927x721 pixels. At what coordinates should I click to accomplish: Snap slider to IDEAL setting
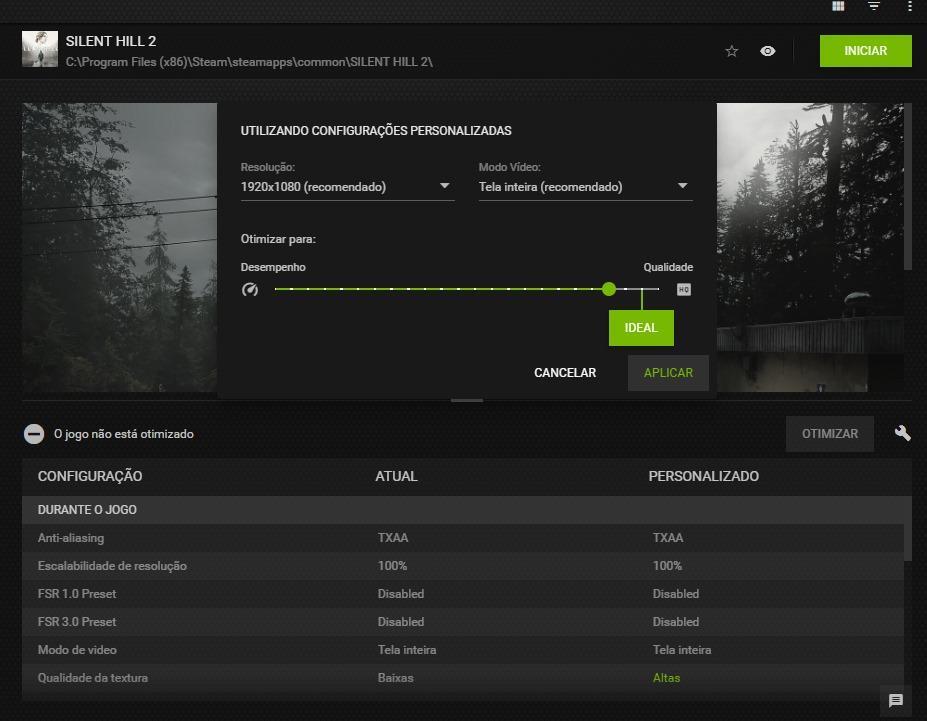click(x=641, y=327)
